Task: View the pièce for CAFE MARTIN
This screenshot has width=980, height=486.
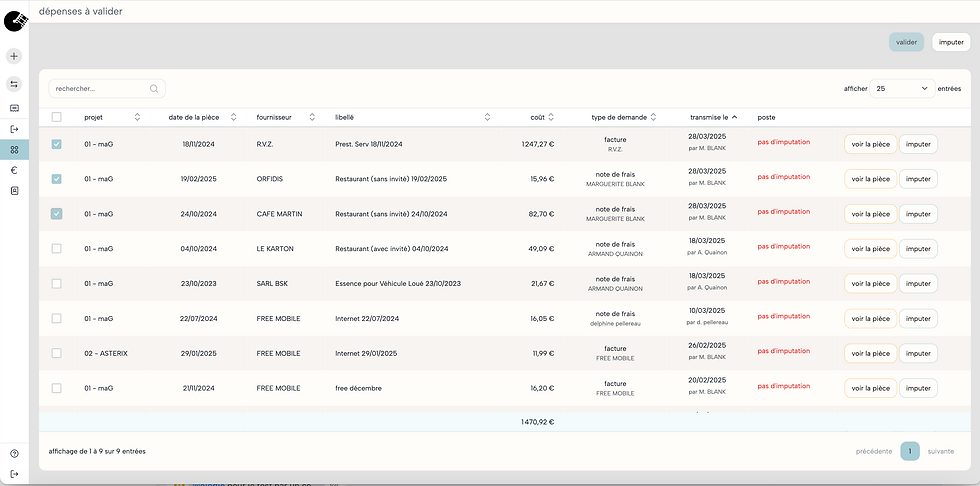Action: (x=870, y=214)
